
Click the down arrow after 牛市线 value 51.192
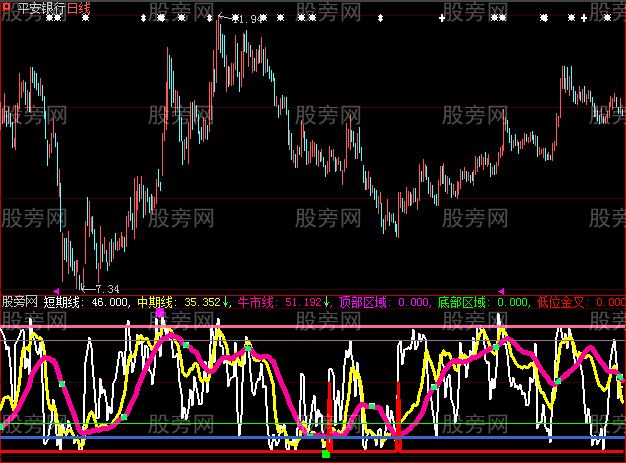(328, 300)
